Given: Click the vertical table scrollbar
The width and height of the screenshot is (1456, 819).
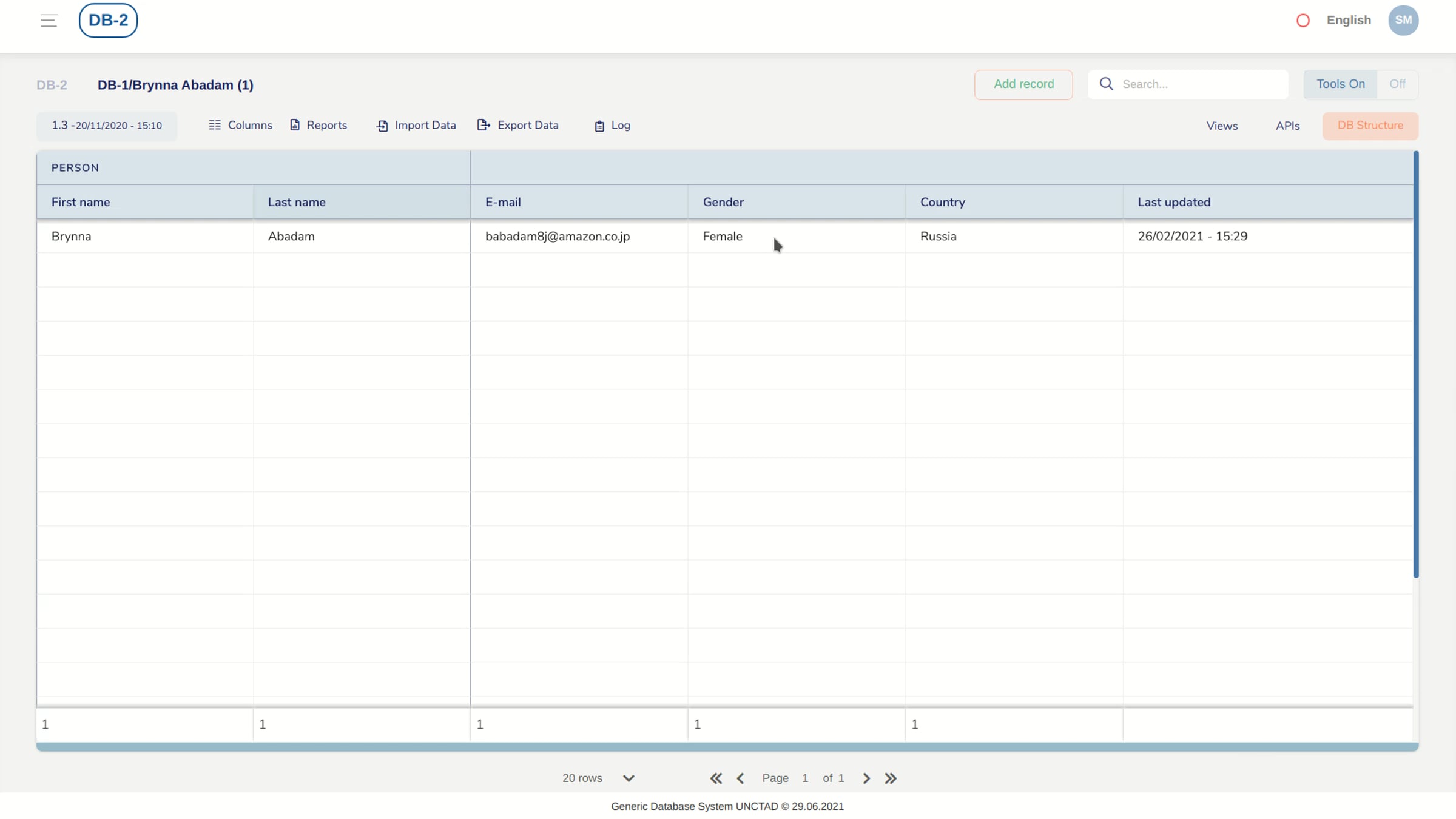Looking at the screenshot, I should 1415,364.
